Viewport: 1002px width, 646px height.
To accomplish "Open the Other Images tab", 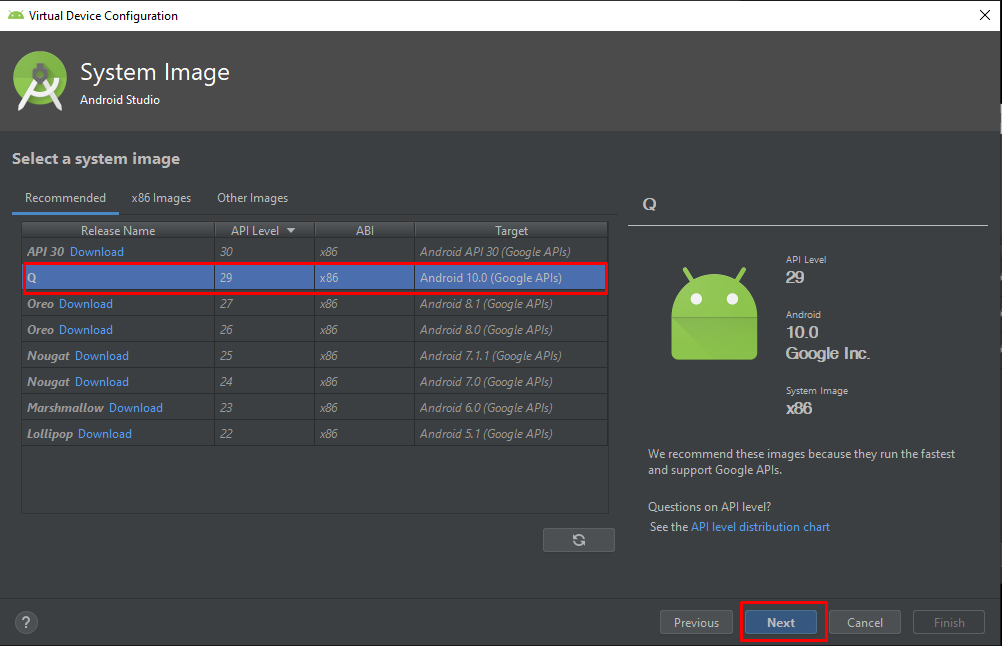I will coord(252,198).
